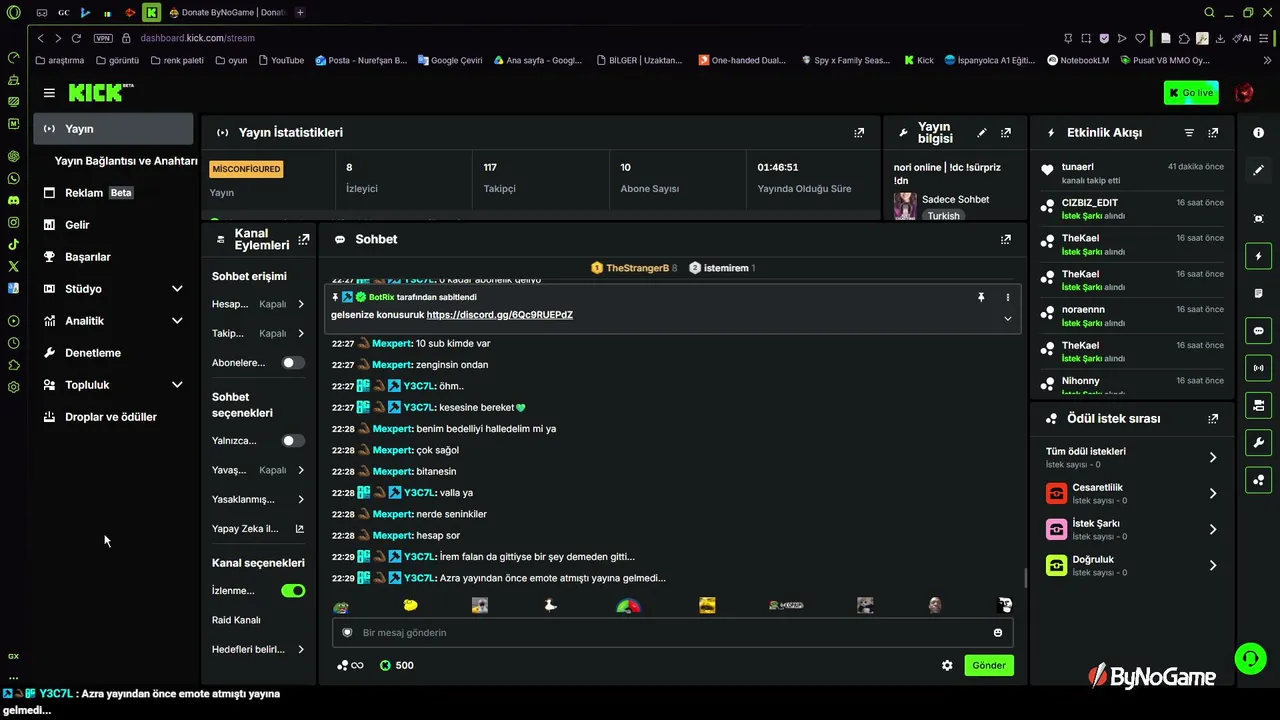
Task: Toggle the Abonelere chat access switch
Action: (293, 363)
